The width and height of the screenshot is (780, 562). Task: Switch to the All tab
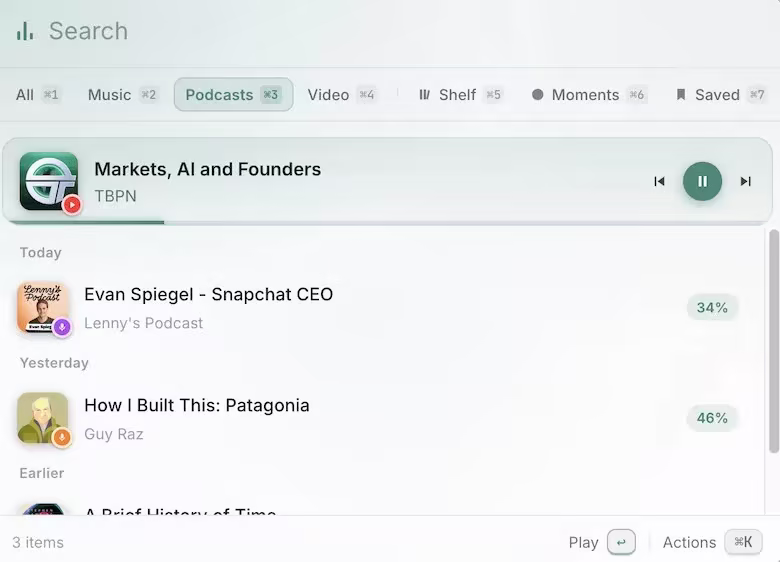click(37, 94)
